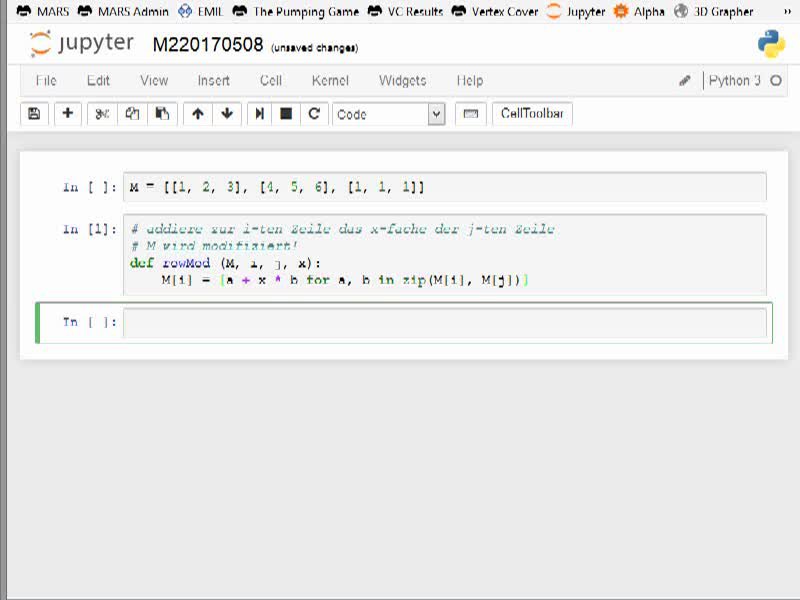Viewport: 800px width, 600px height.
Task: Move the selected cell up
Action: 198,114
